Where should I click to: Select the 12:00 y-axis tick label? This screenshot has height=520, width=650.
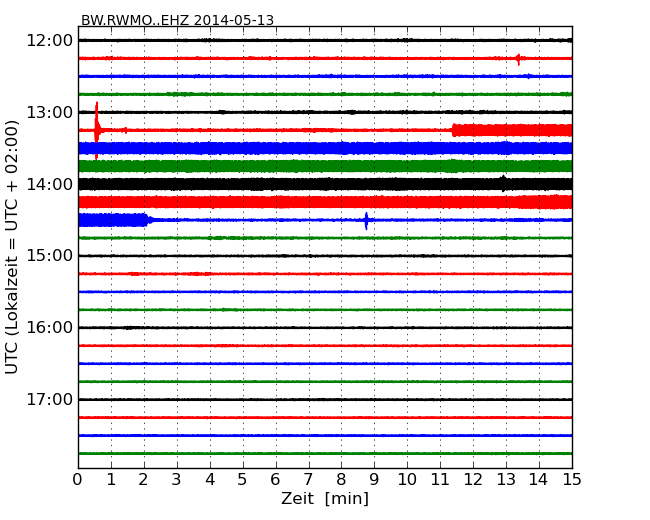click(50, 41)
